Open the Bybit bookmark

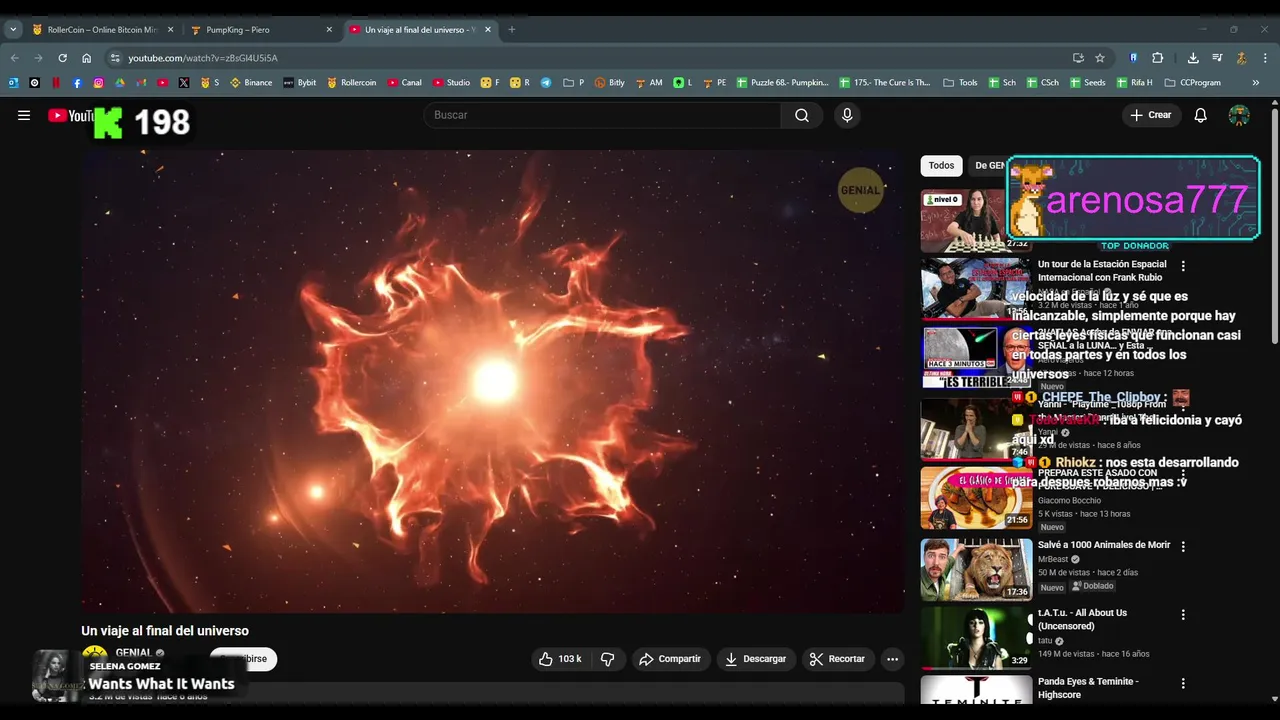point(300,83)
